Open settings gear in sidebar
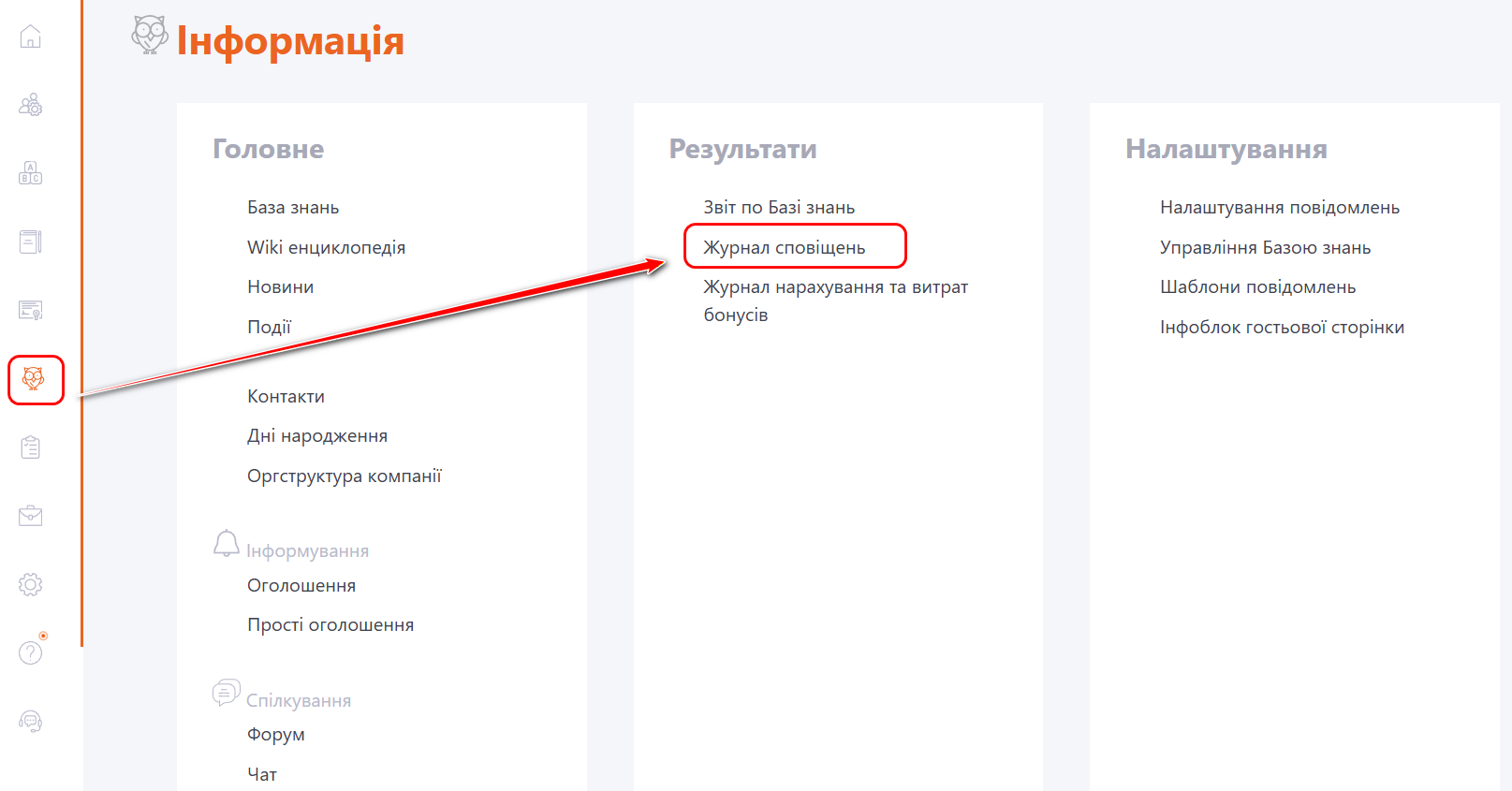Screen dimensions: 1512x791 pyautogui.click(x=31, y=584)
